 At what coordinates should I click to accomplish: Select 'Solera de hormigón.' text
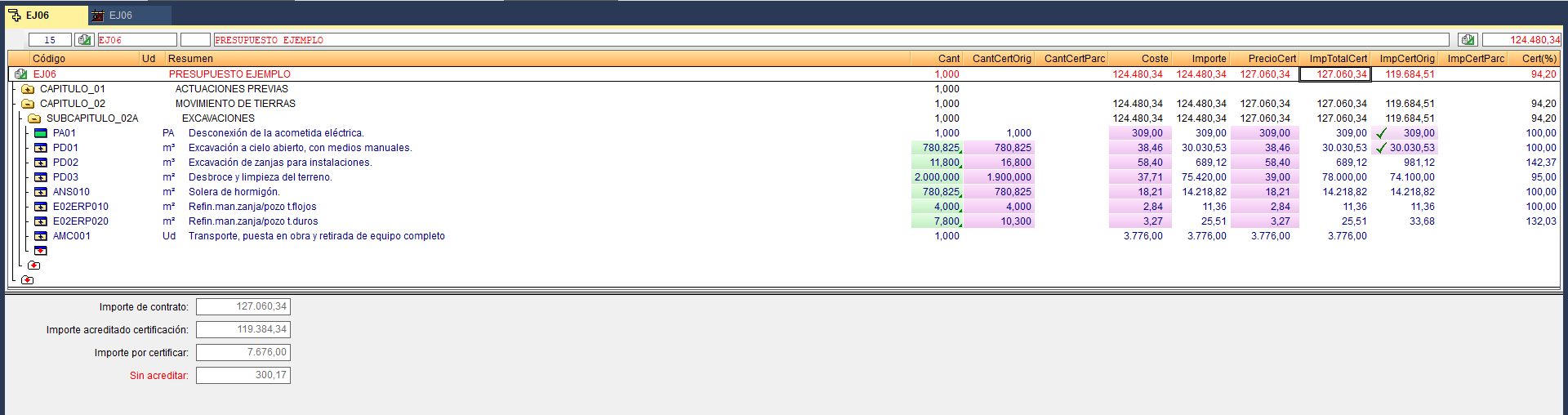point(234,192)
